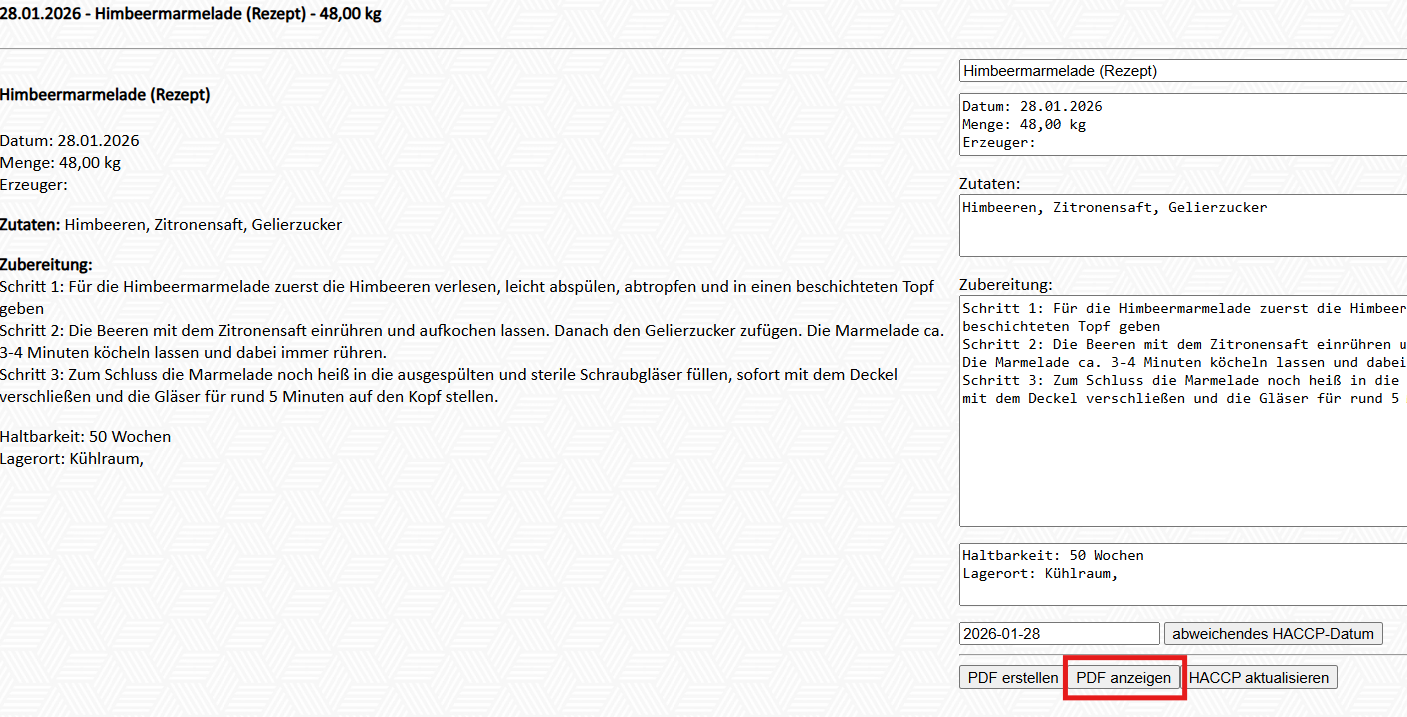Click the Lagerort: Kühlraum preview text
Screen dimensions: 1407x717
coord(72,459)
